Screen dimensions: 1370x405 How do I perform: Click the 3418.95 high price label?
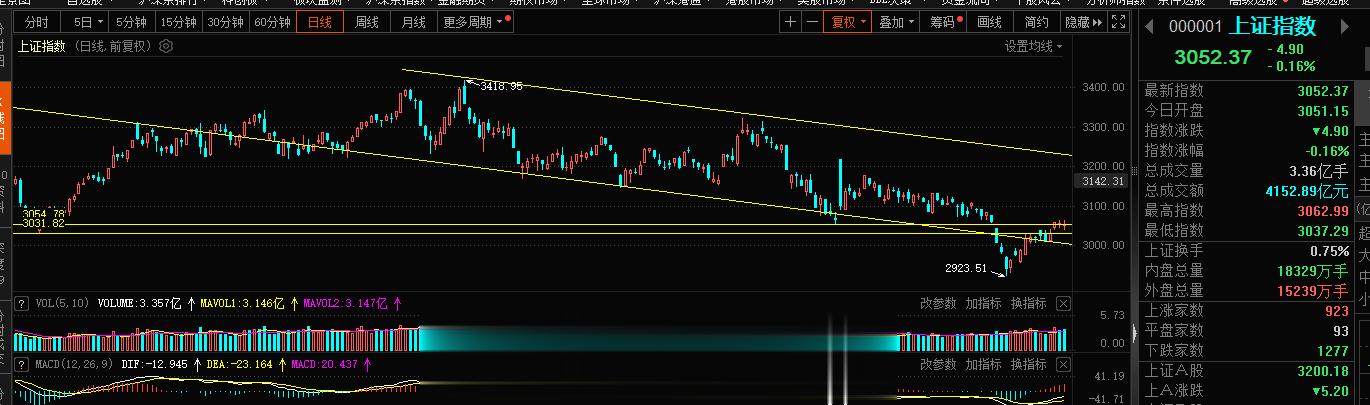(502, 87)
